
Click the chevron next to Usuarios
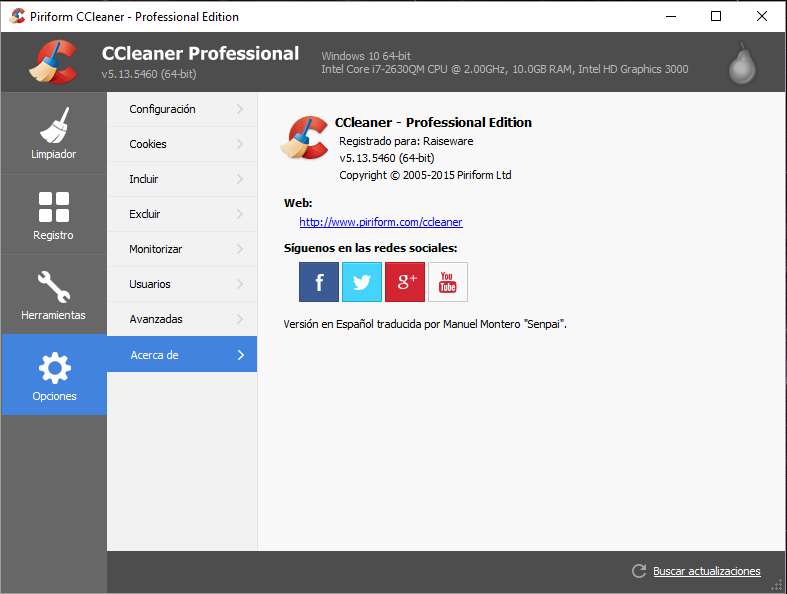pos(240,284)
